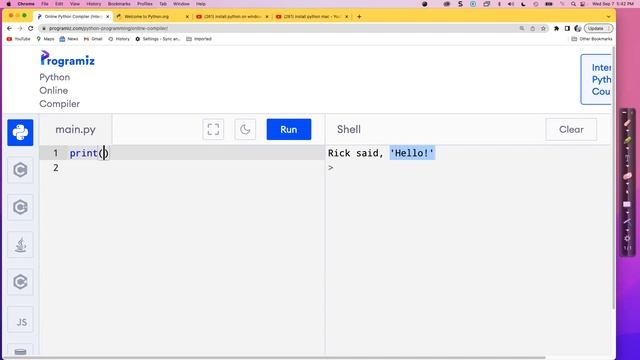The image size is (640, 360).
Task: Click the 'Rick said,' shell output
Action: point(356,153)
